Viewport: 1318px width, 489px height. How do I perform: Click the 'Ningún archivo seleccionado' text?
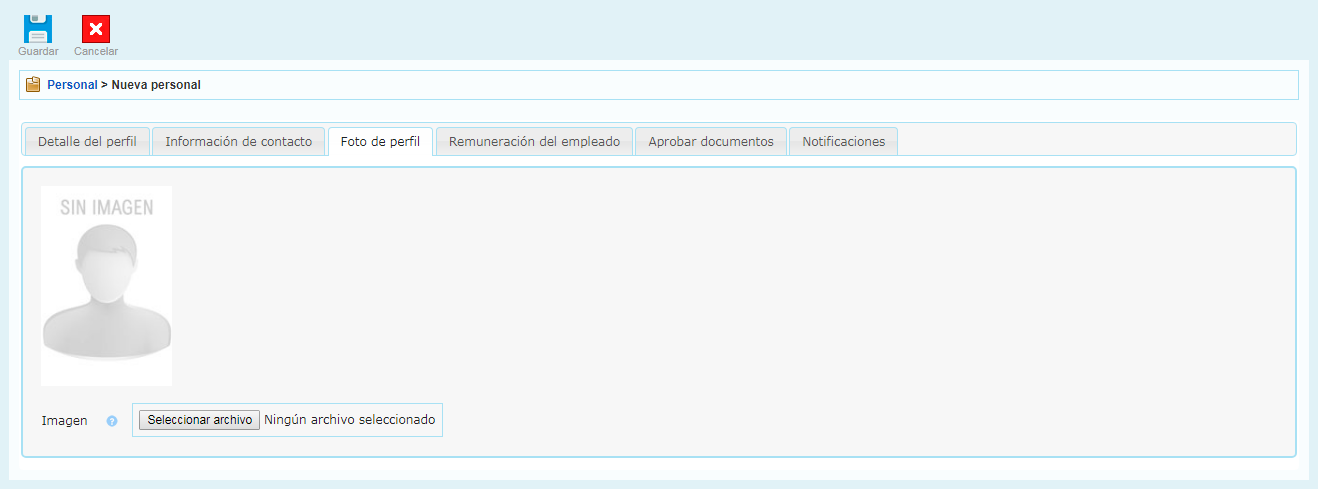[349, 420]
